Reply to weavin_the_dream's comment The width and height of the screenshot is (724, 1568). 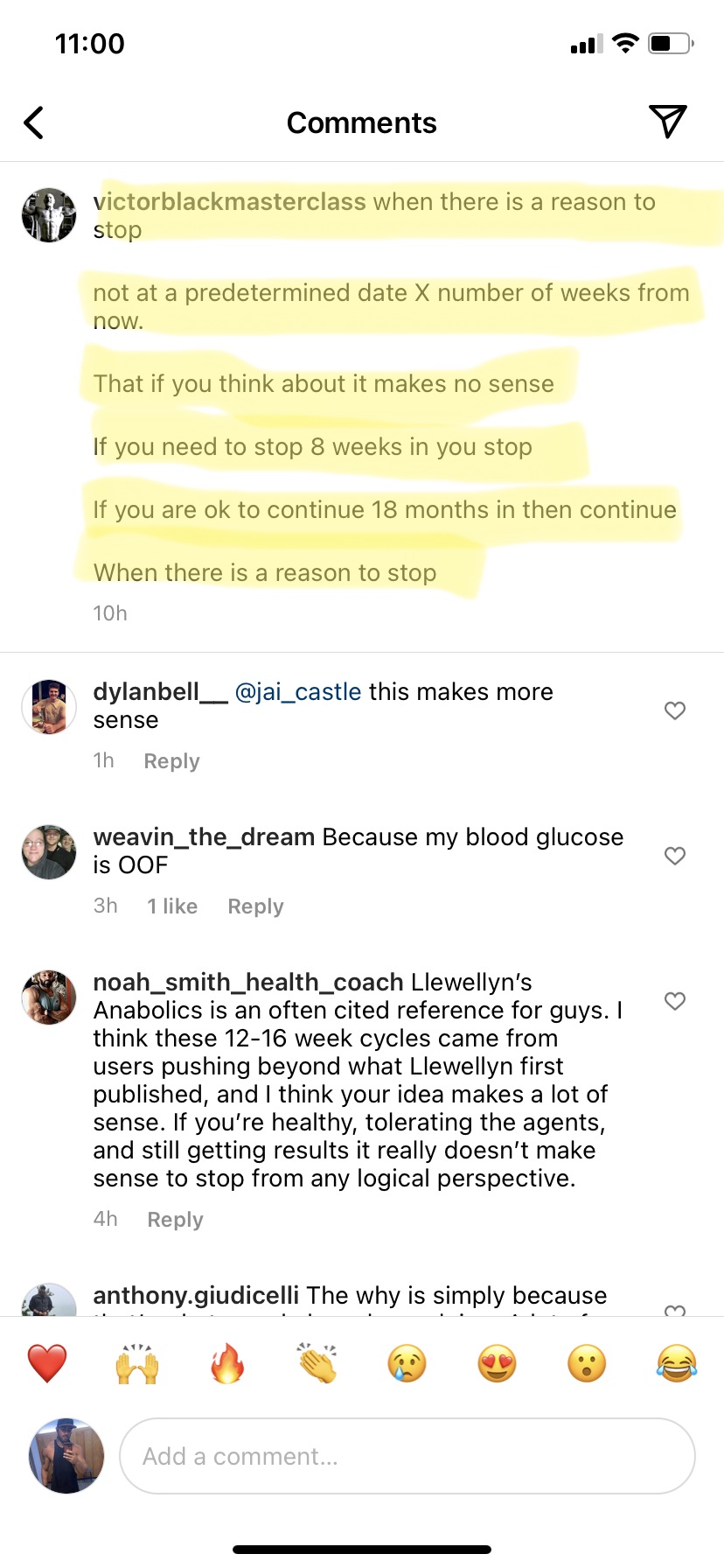tap(255, 906)
